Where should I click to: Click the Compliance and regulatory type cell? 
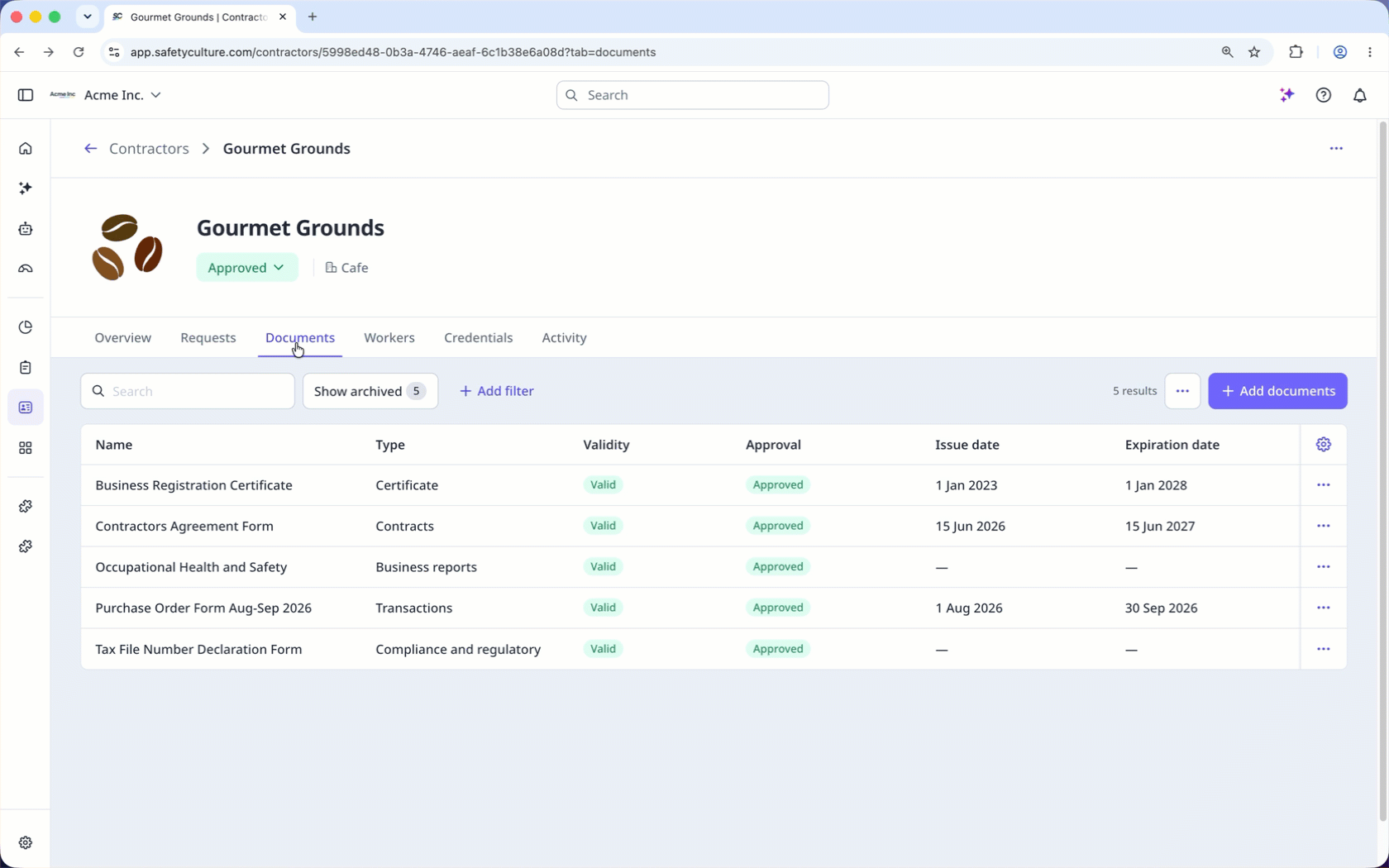pos(458,649)
